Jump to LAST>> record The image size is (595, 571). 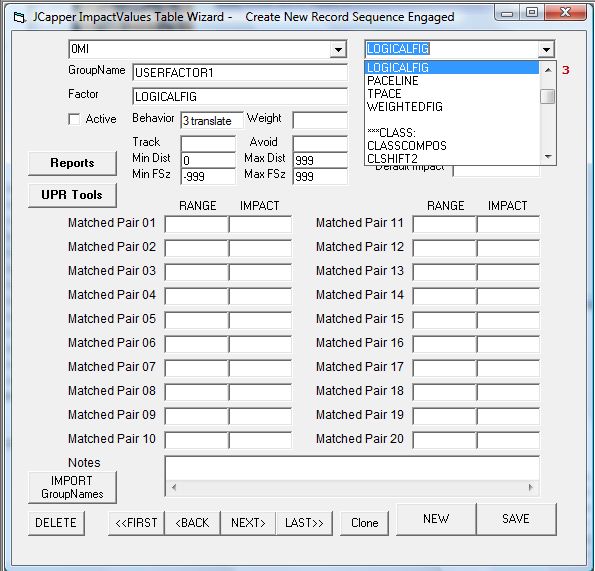tap(304, 523)
